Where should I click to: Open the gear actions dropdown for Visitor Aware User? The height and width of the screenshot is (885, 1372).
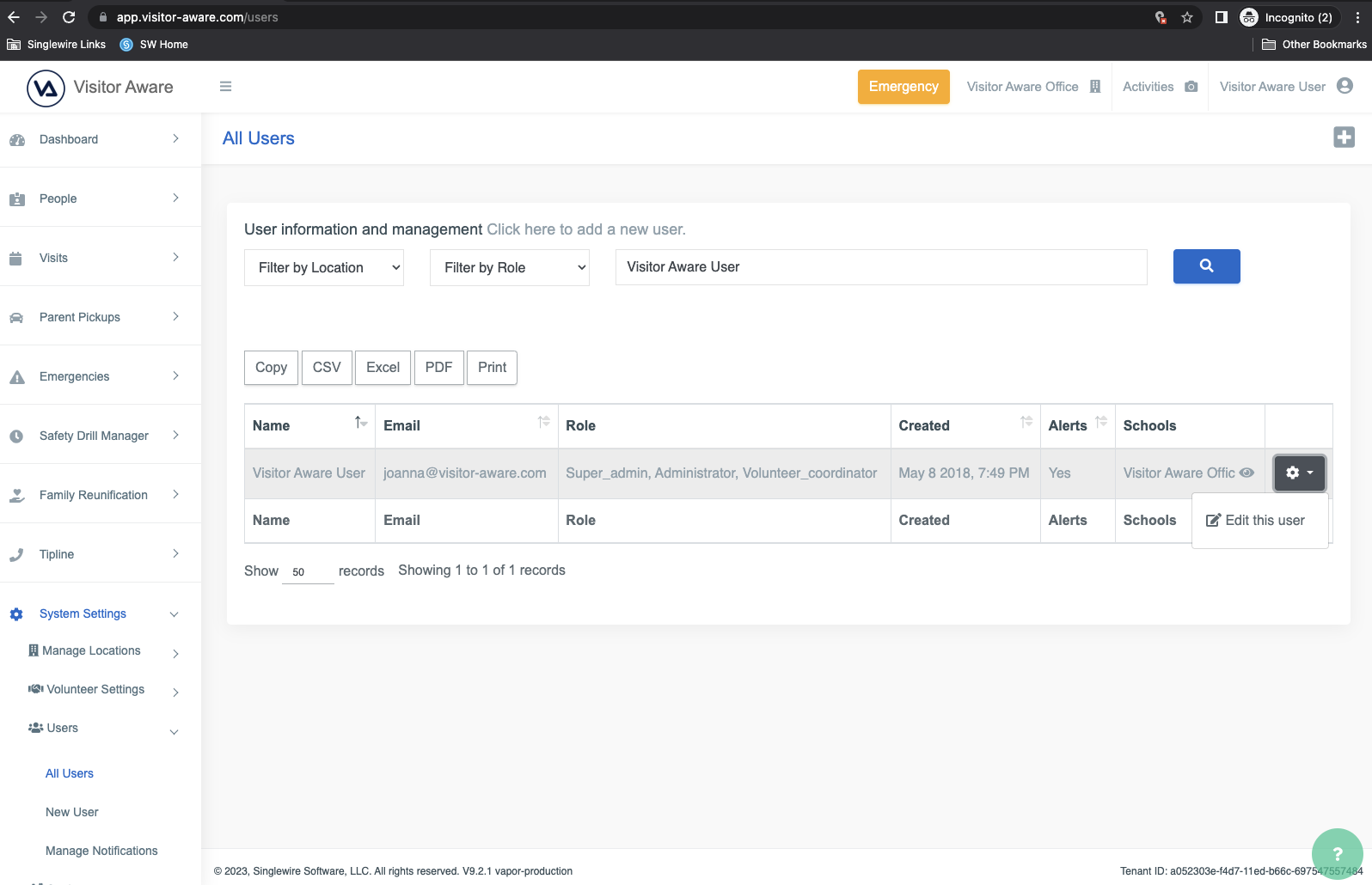[x=1299, y=473]
